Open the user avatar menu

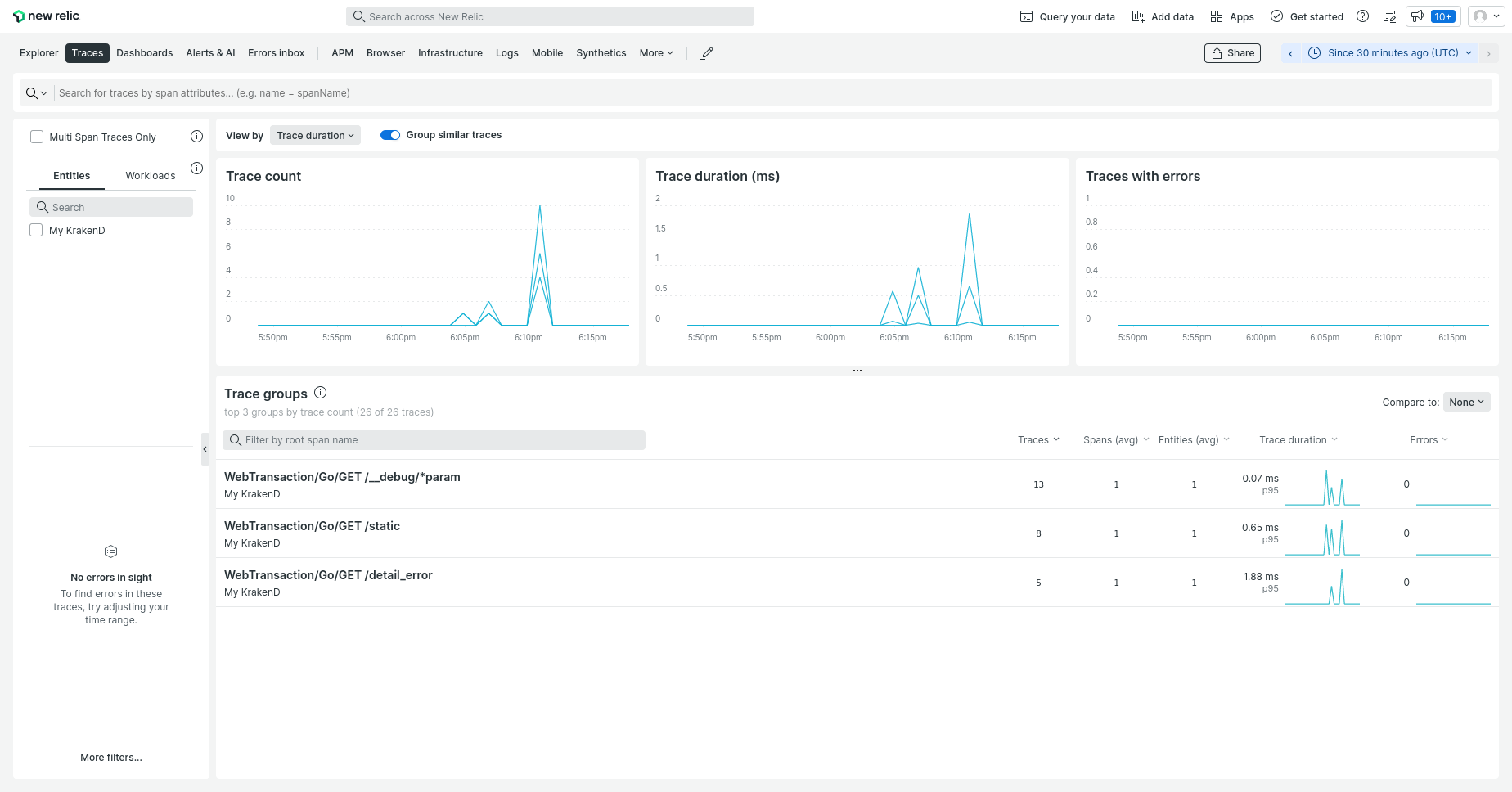click(x=1486, y=16)
